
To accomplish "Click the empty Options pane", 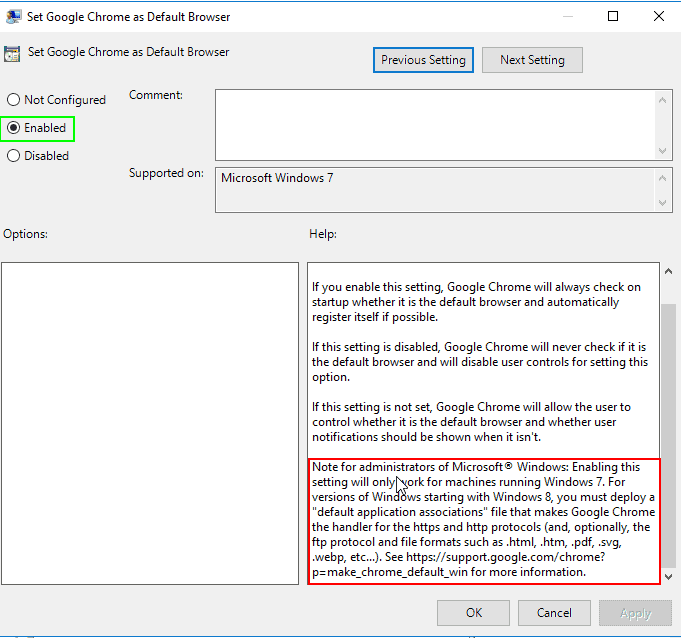I will 150,423.
